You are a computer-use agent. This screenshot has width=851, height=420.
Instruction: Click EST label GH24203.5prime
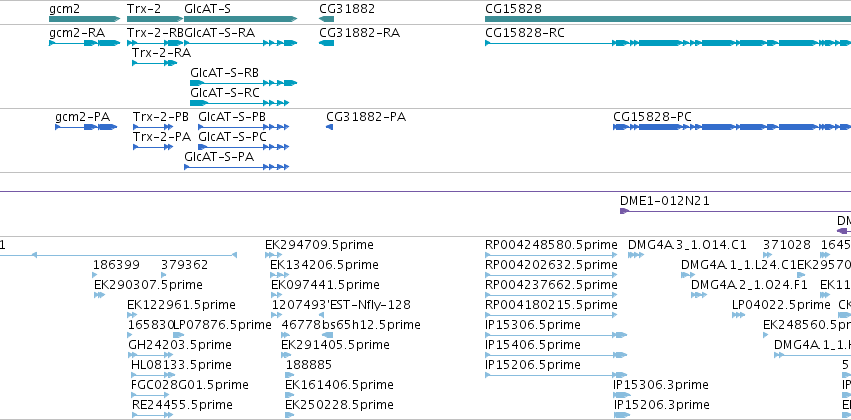(x=180, y=345)
